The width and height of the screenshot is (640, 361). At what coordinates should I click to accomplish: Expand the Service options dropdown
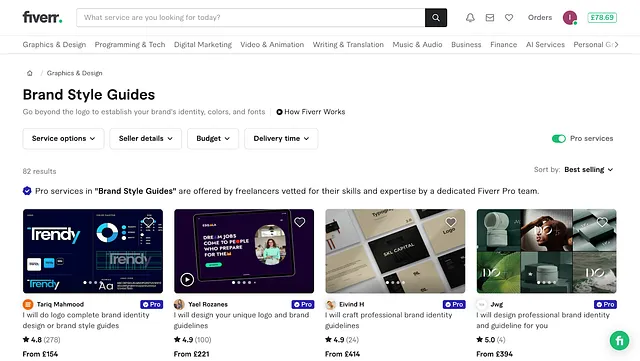(63, 138)
